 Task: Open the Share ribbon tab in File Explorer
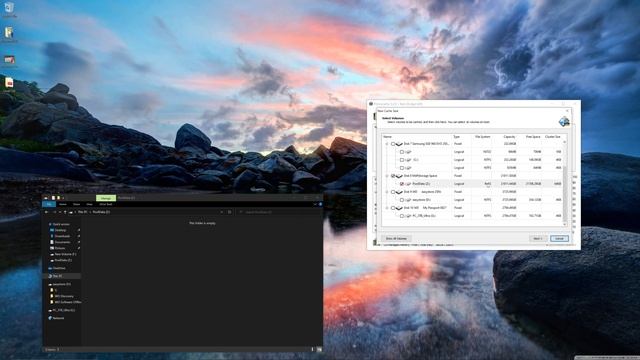[x=76, y=204]
